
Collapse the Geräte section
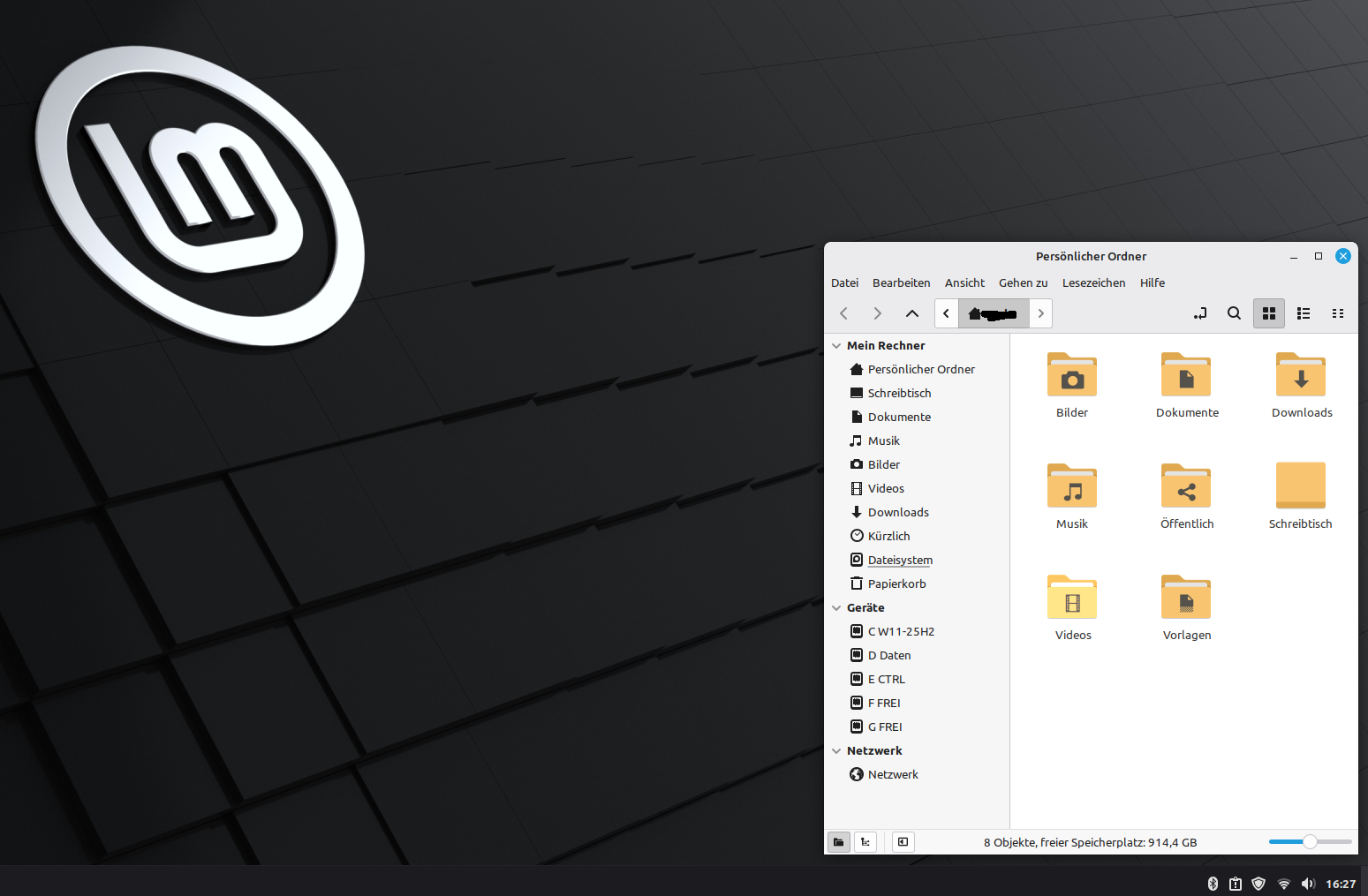[x=836, y=608]
